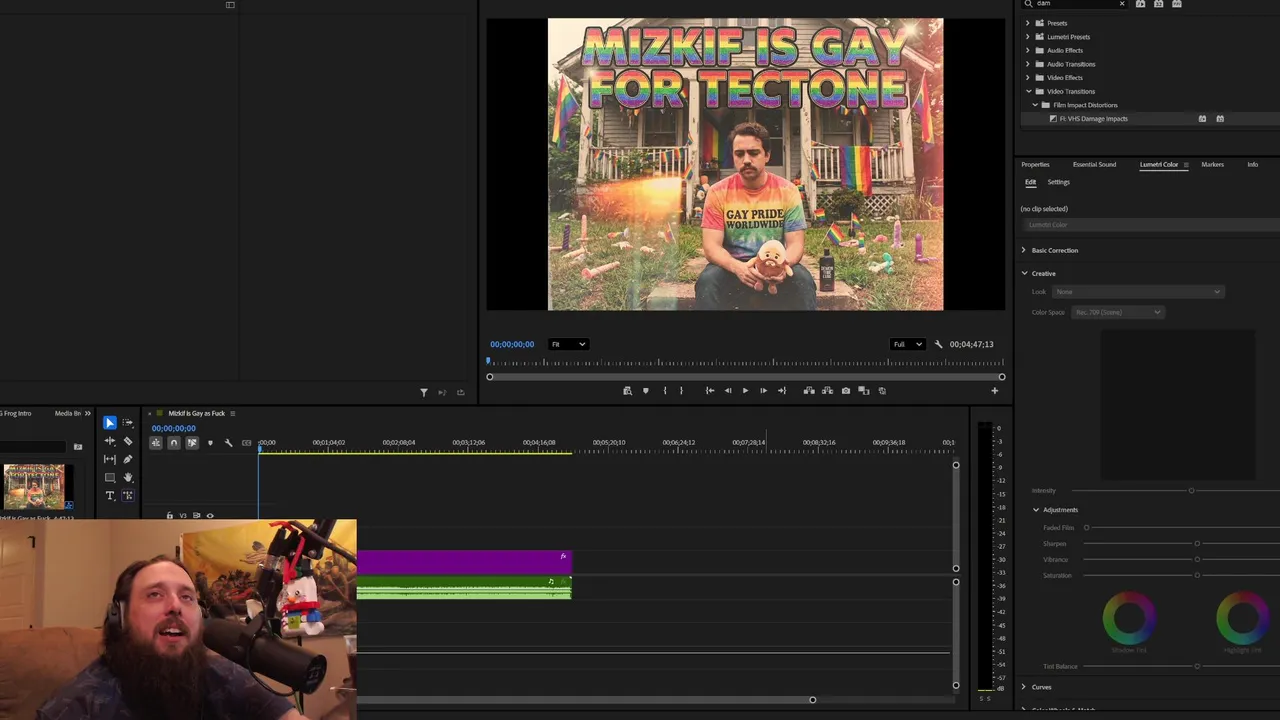Screen dimensions: 1280x720
Task: Switch to the Properties tab
Action: tap(1035, 164)
